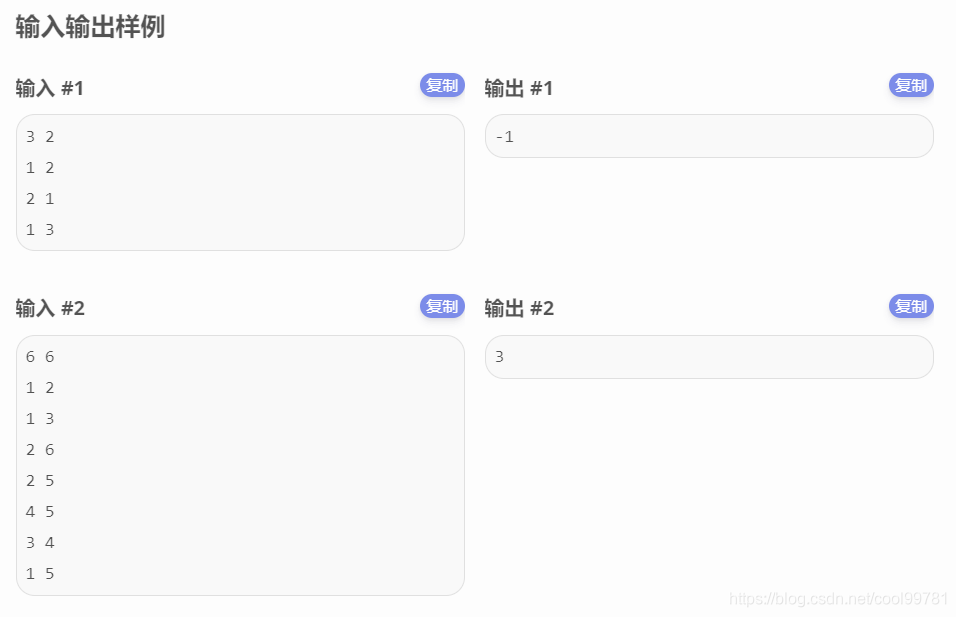Click the 输入输出样例 section heading
Image resolution: width=956 pixels, height=617 pixels.
click(x=90, y=27)
